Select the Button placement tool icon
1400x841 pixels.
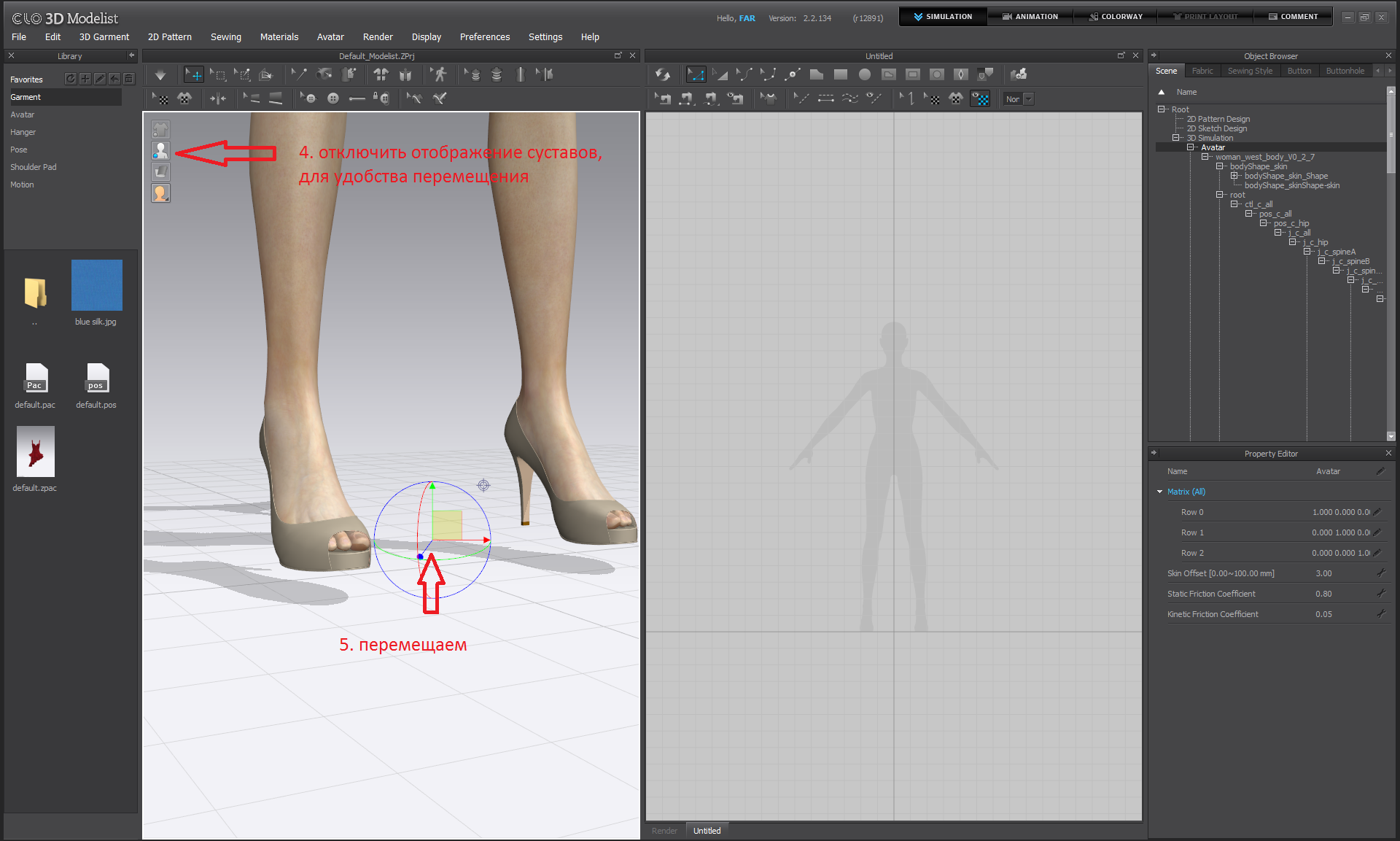[x=333, y=98]
